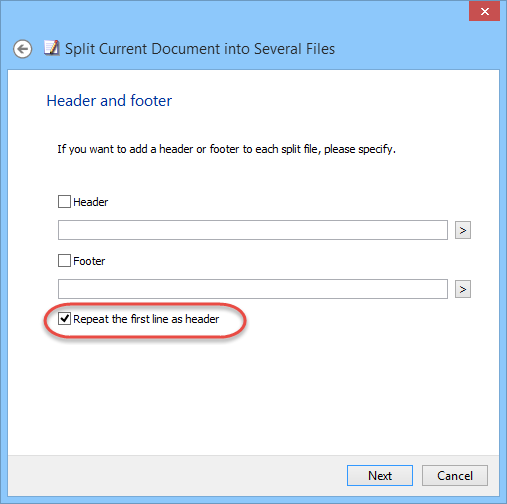The image size is (507, 504).
Task: Click the instruction text about split files
Action: click(x=226, y=149)
